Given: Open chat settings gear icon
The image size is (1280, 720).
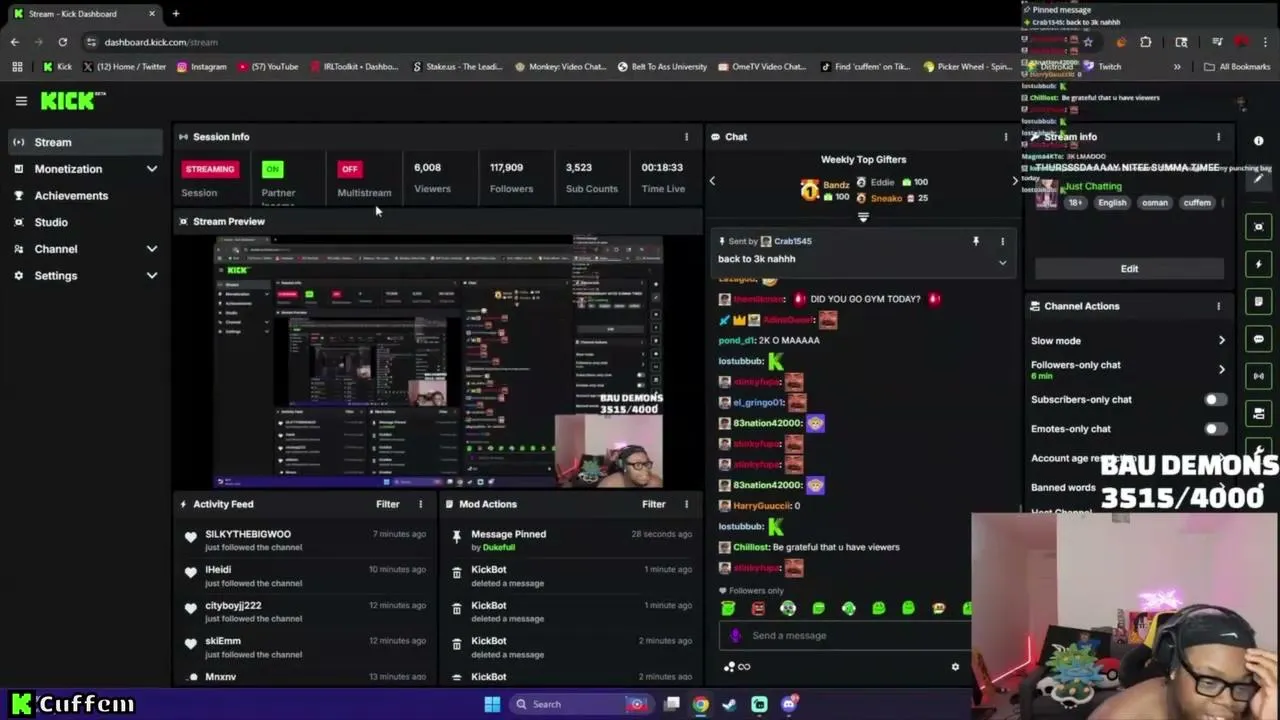Looking at the screenshot, I should coord(955,667).
